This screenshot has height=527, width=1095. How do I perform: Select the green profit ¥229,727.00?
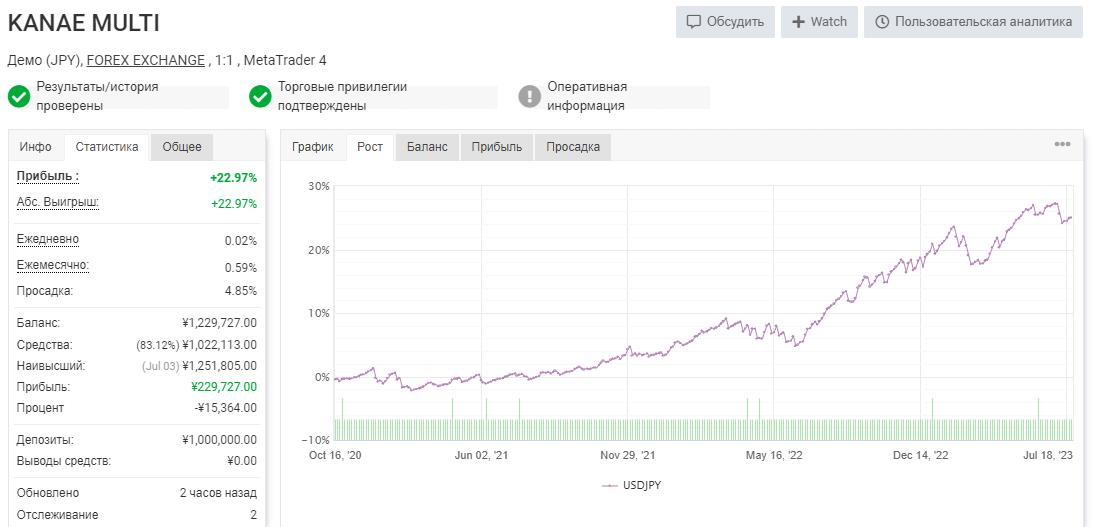[223, 386]
